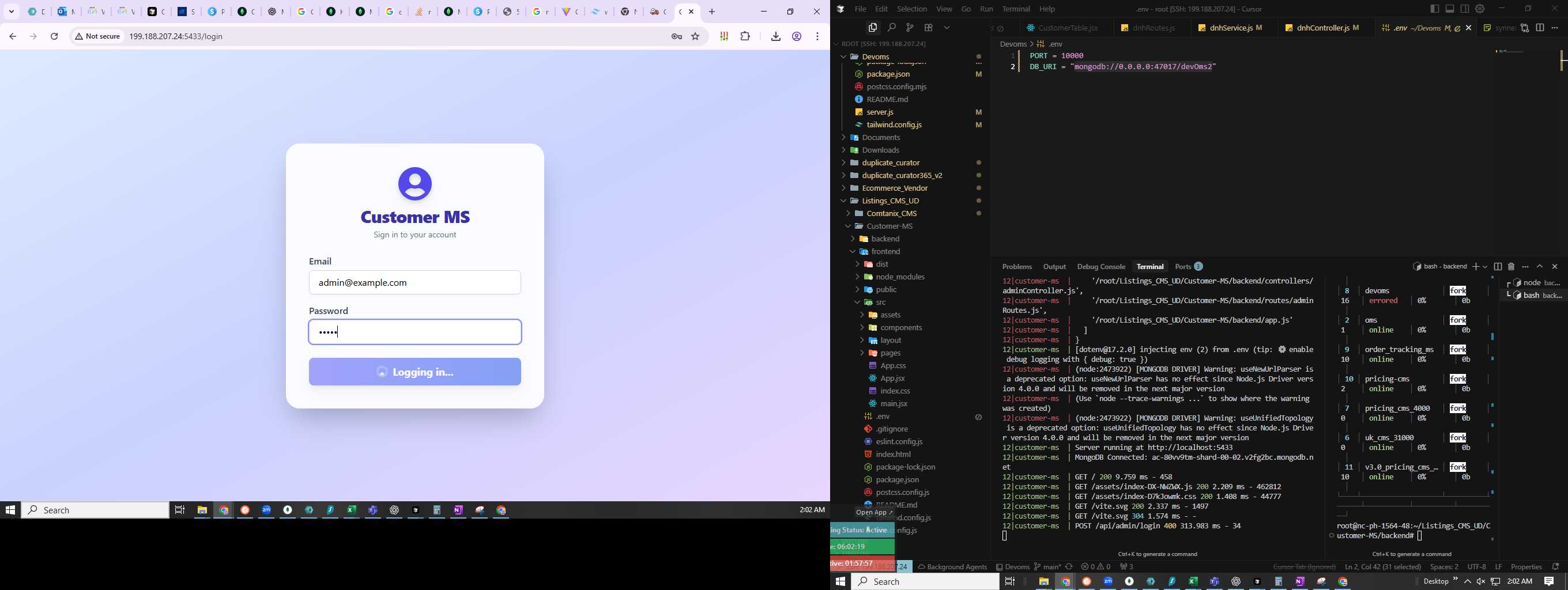This screenshot has width=1568, height=590.
Task: Click the Email input field
Action: coord(415,283)
